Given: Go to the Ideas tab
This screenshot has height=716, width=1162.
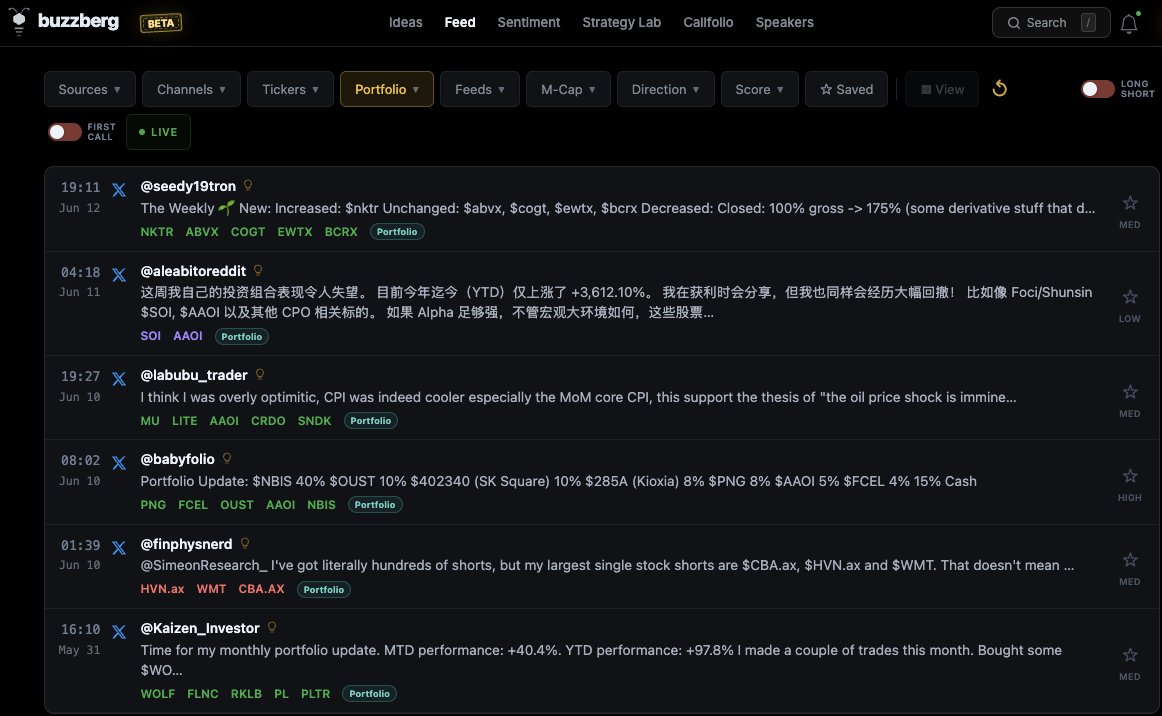Looking at the screenshot, I should pyautogui.click(x=405, y=22).
